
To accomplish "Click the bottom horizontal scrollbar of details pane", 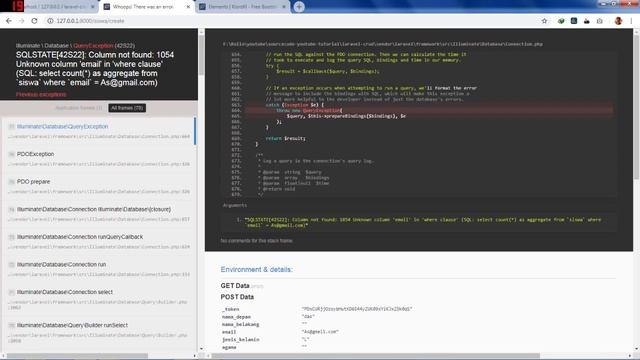I will [376, 356].
